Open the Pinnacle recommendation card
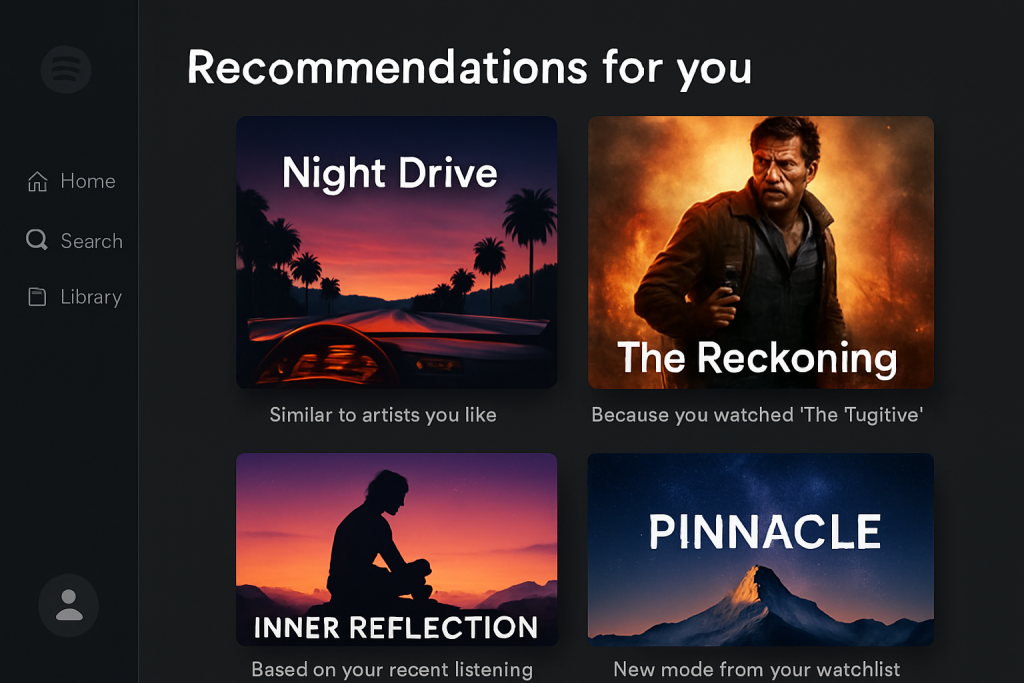This screenshot has width=1024, height=683. (x=761, y=549)
